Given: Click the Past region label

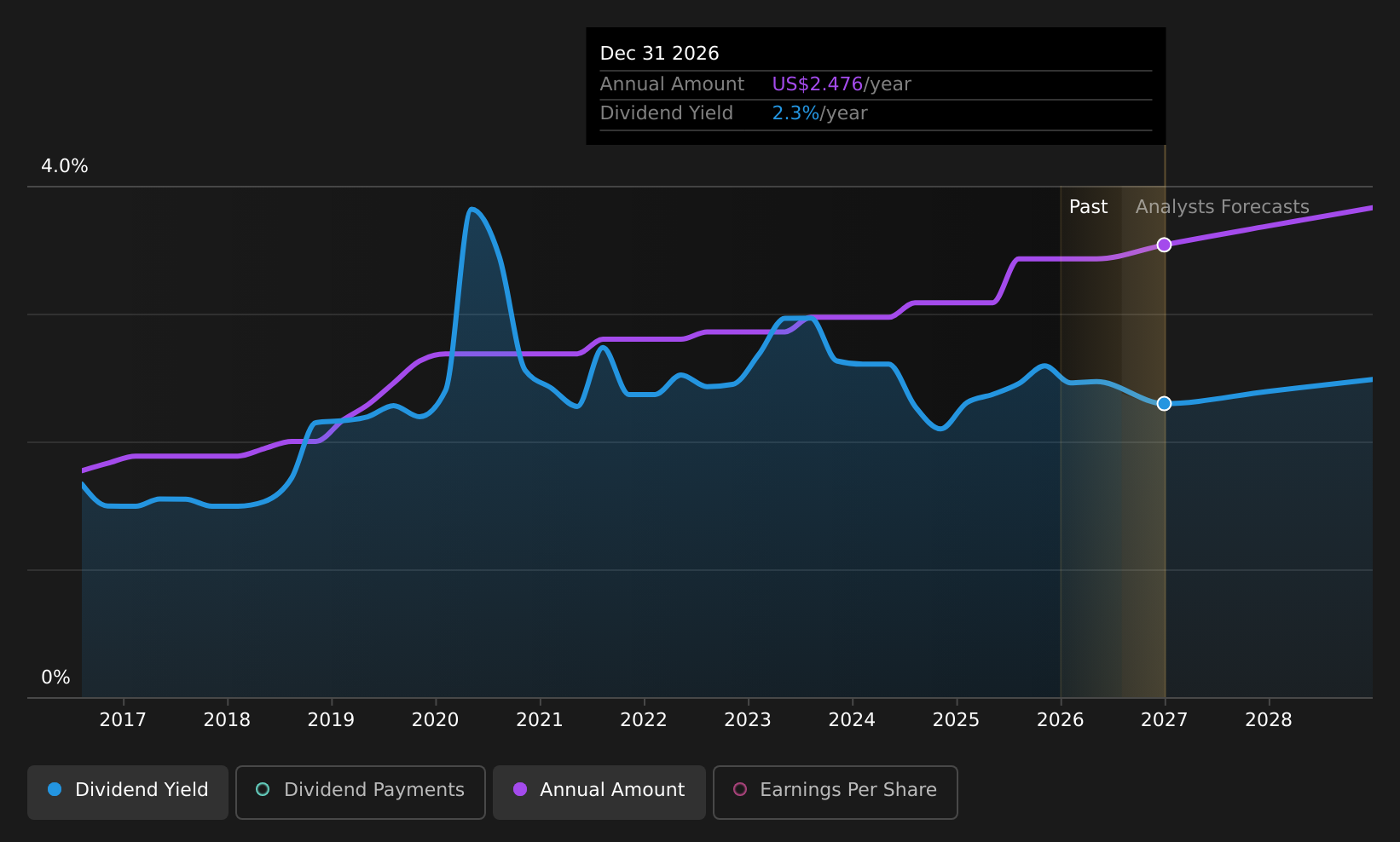Looking at the screenshot, I should [x=1088, y=207].
